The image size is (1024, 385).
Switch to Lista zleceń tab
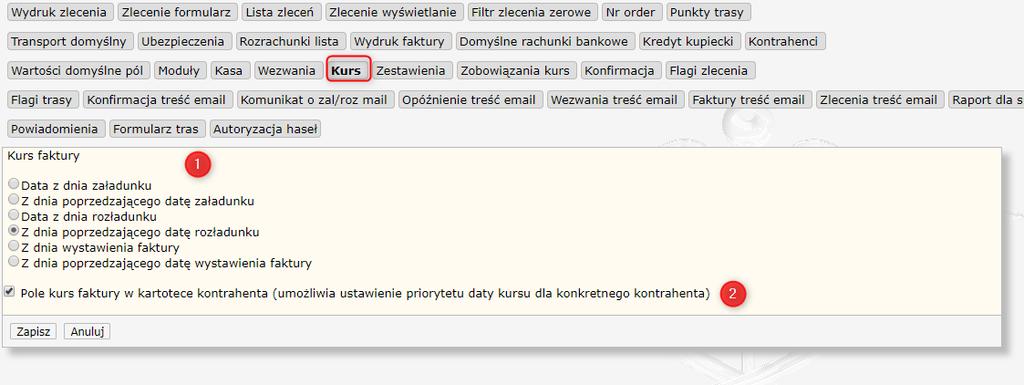[x=280, y=12]
